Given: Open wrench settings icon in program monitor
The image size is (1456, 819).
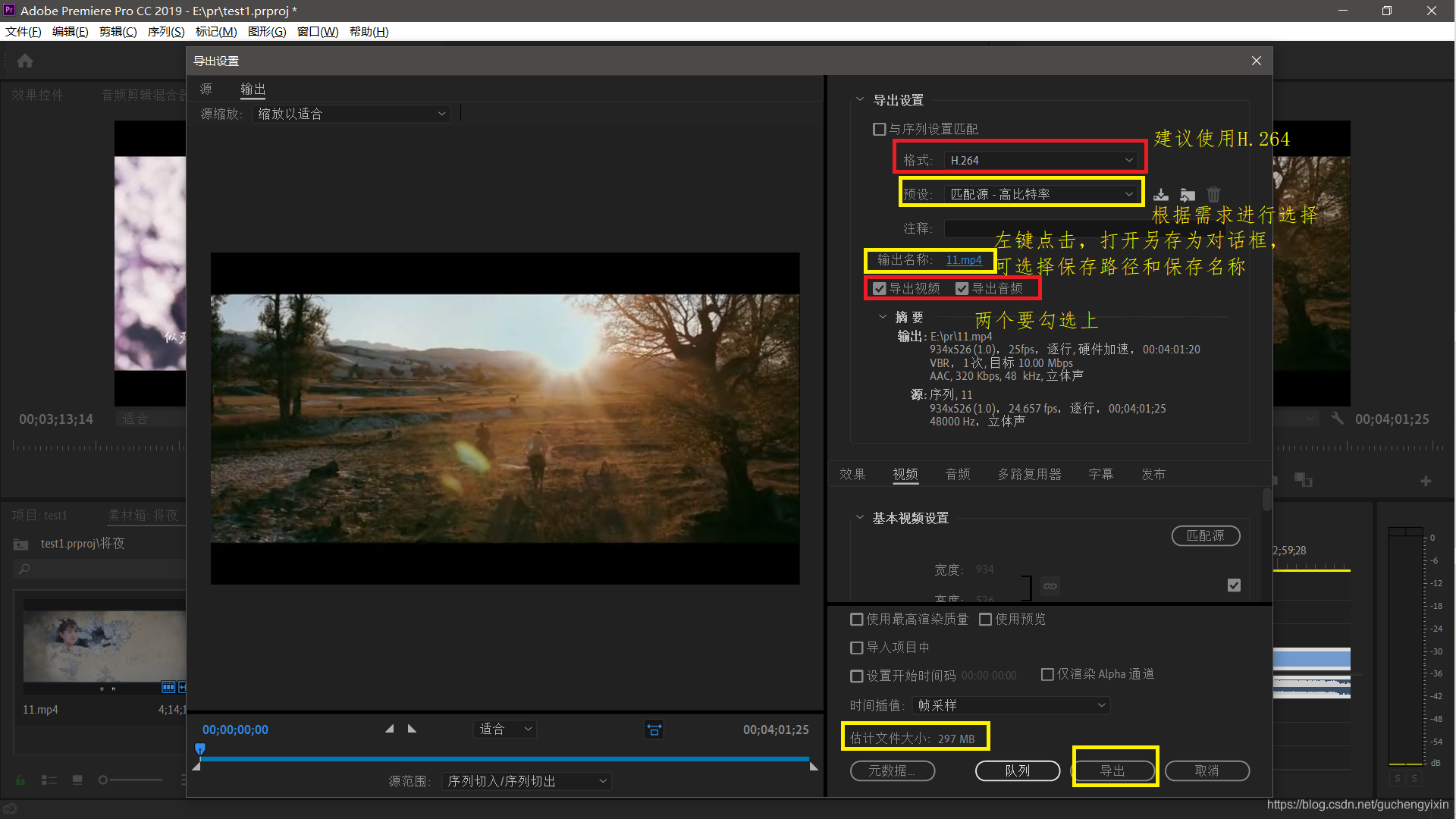Looking at the screenshot, I should (1337, 419).
